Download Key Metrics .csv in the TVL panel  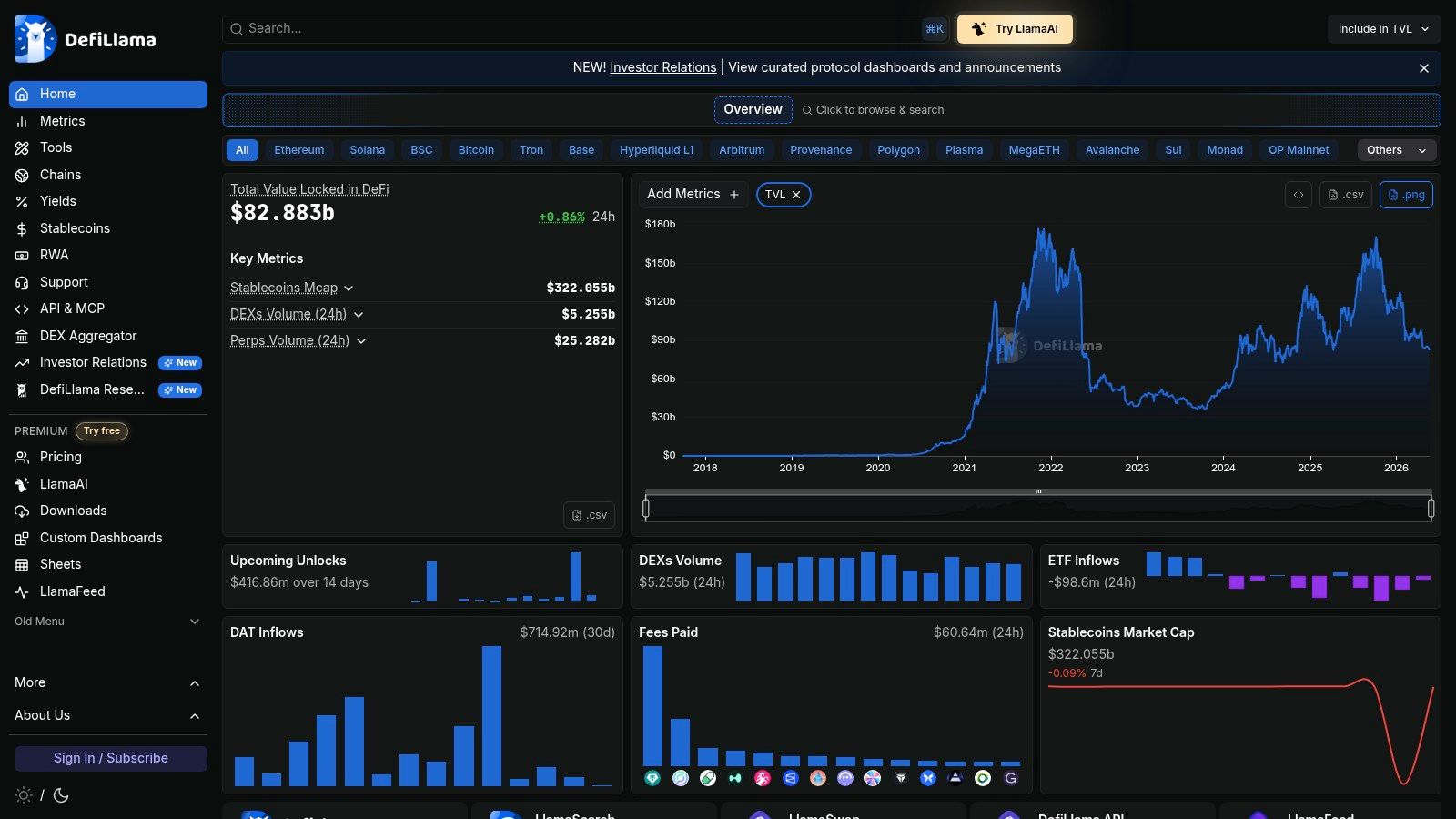[x=589, y=515]
